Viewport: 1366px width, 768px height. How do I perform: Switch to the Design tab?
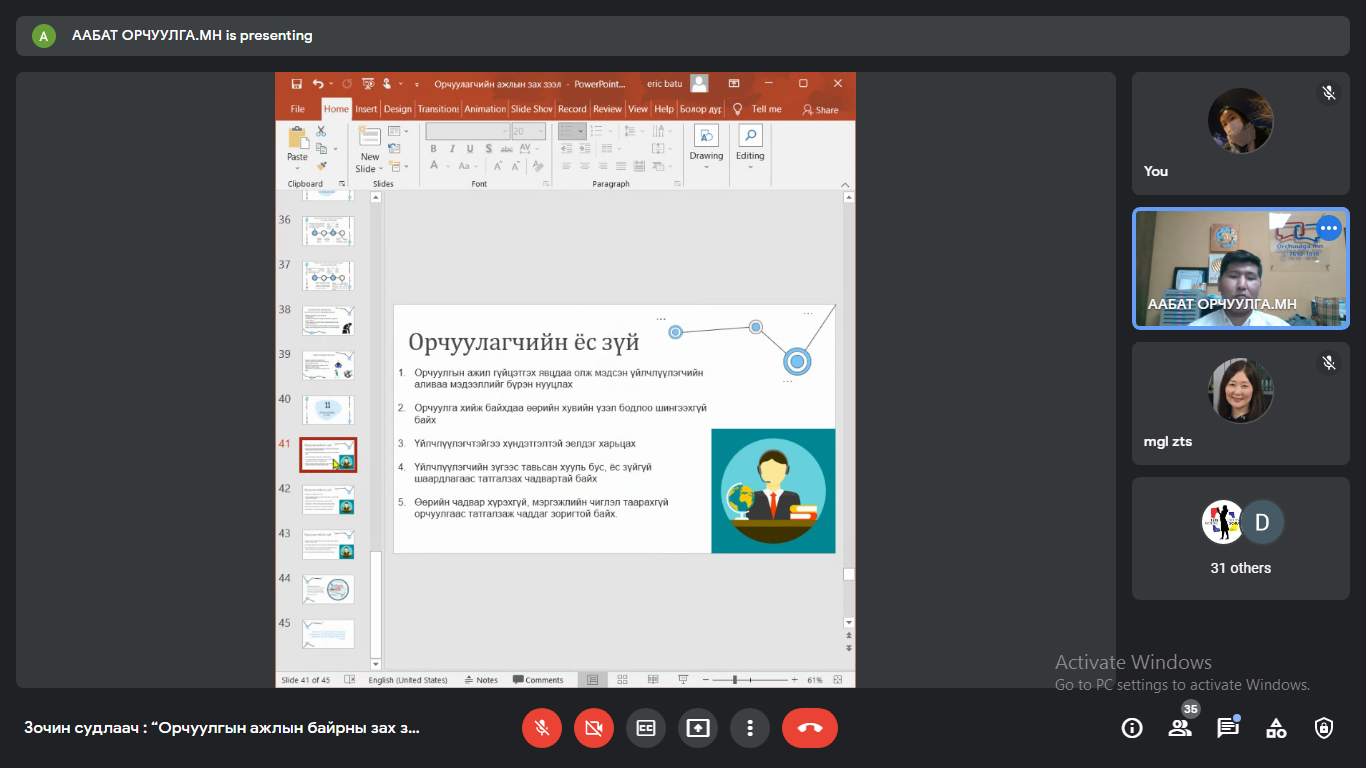pos(397,109)
